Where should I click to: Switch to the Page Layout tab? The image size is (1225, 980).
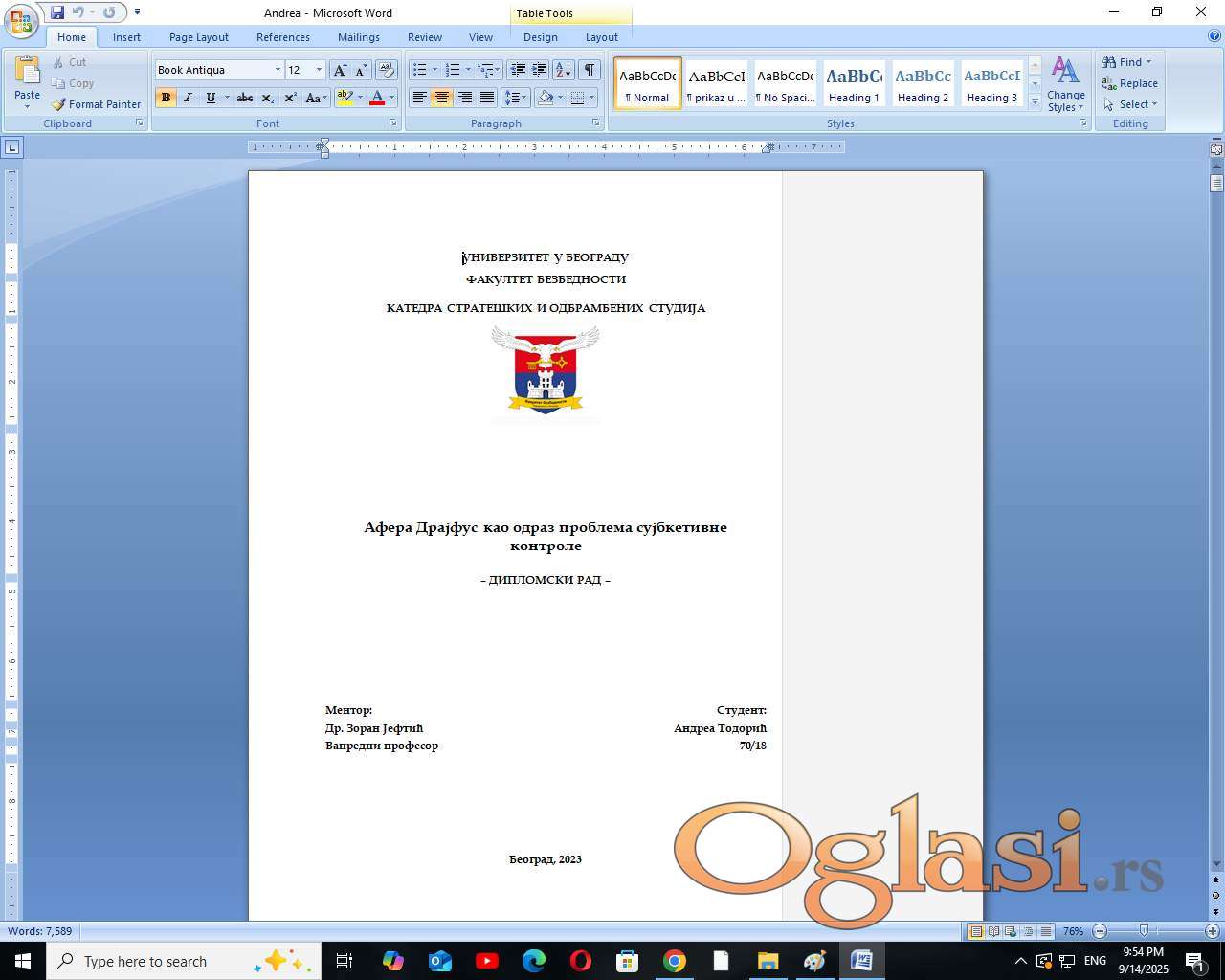[198, 37]
